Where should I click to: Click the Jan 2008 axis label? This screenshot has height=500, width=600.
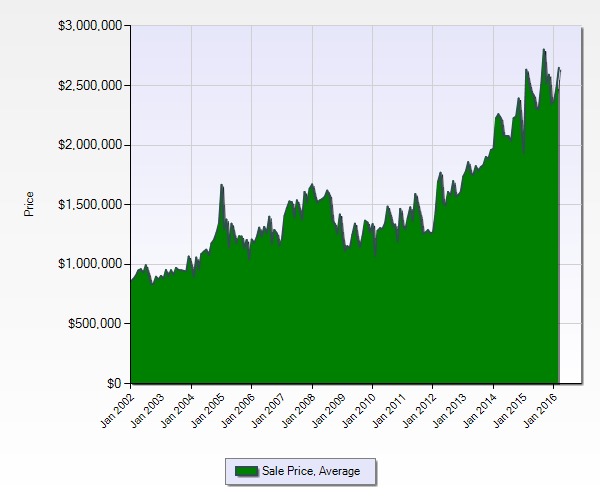click(299, 410)
